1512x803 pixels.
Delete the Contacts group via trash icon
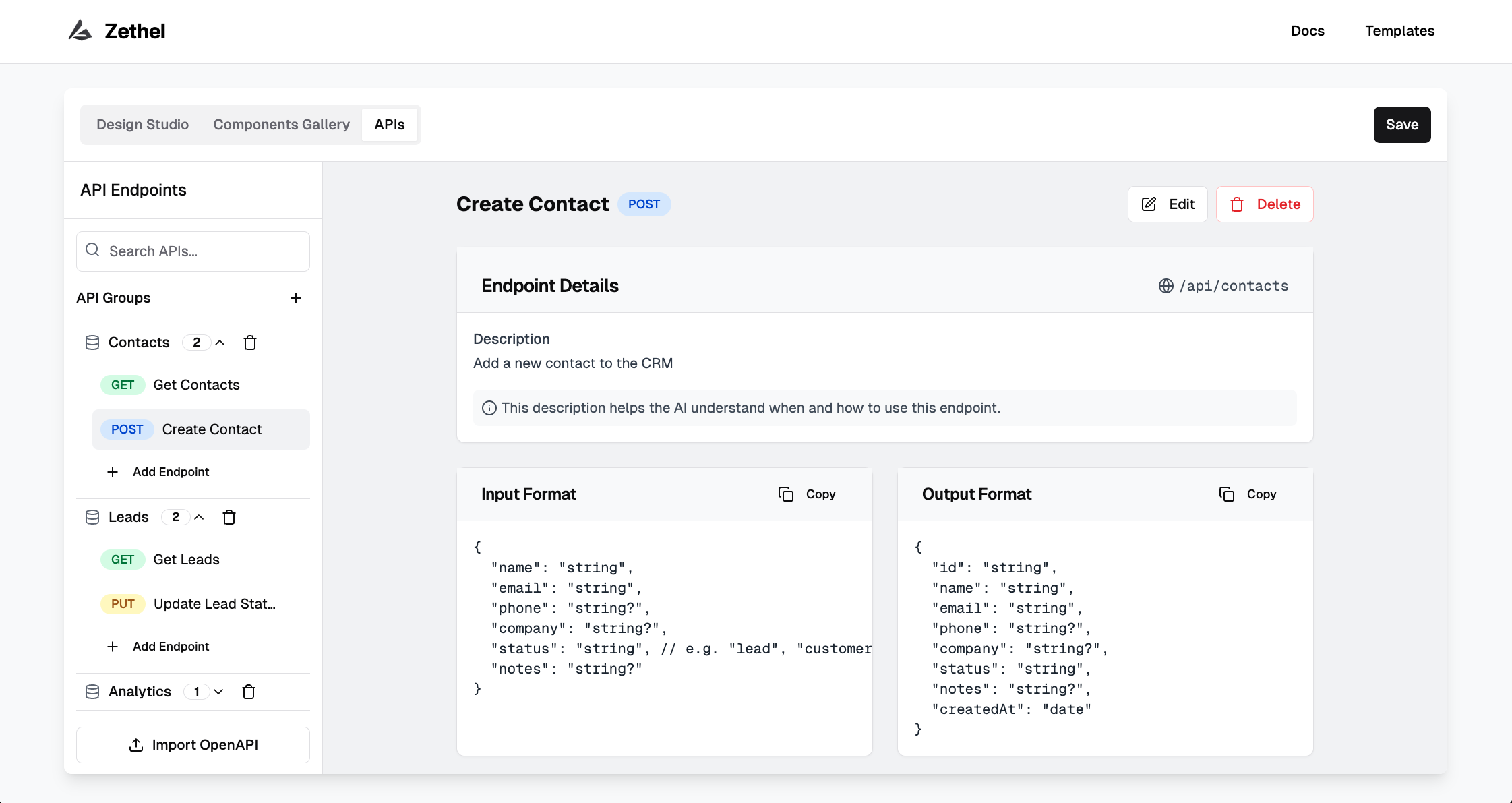coord(250,343)
